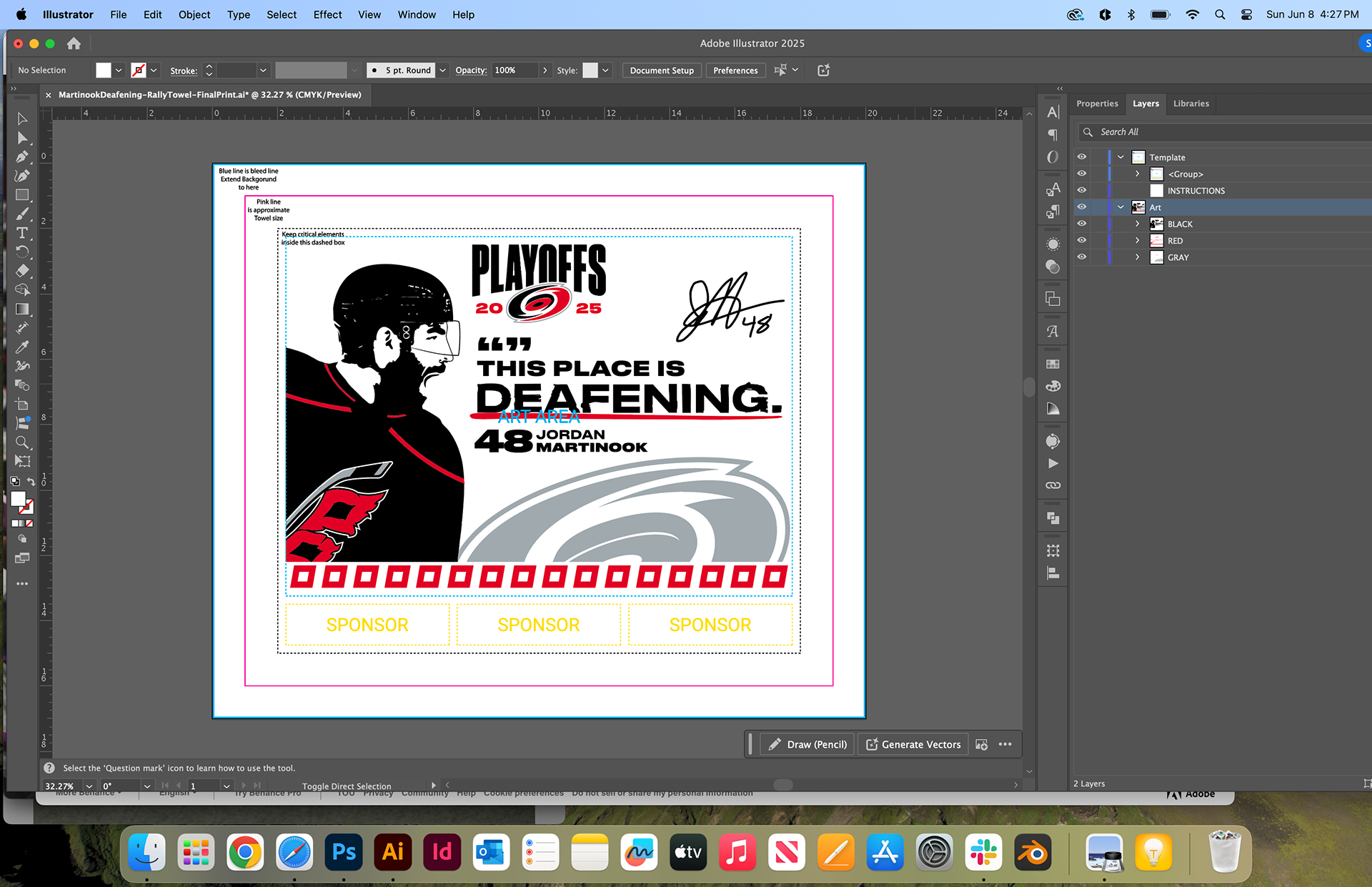Image resolution: width=1372 pixels, height=887 pixels.
Task: Hide the INSTRUCTIONS sublayer
Action: tap(1081, 190)
